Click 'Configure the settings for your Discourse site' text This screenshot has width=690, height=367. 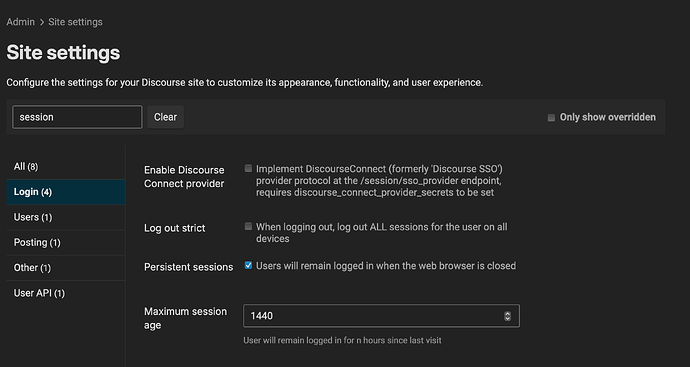coord(245,83)
